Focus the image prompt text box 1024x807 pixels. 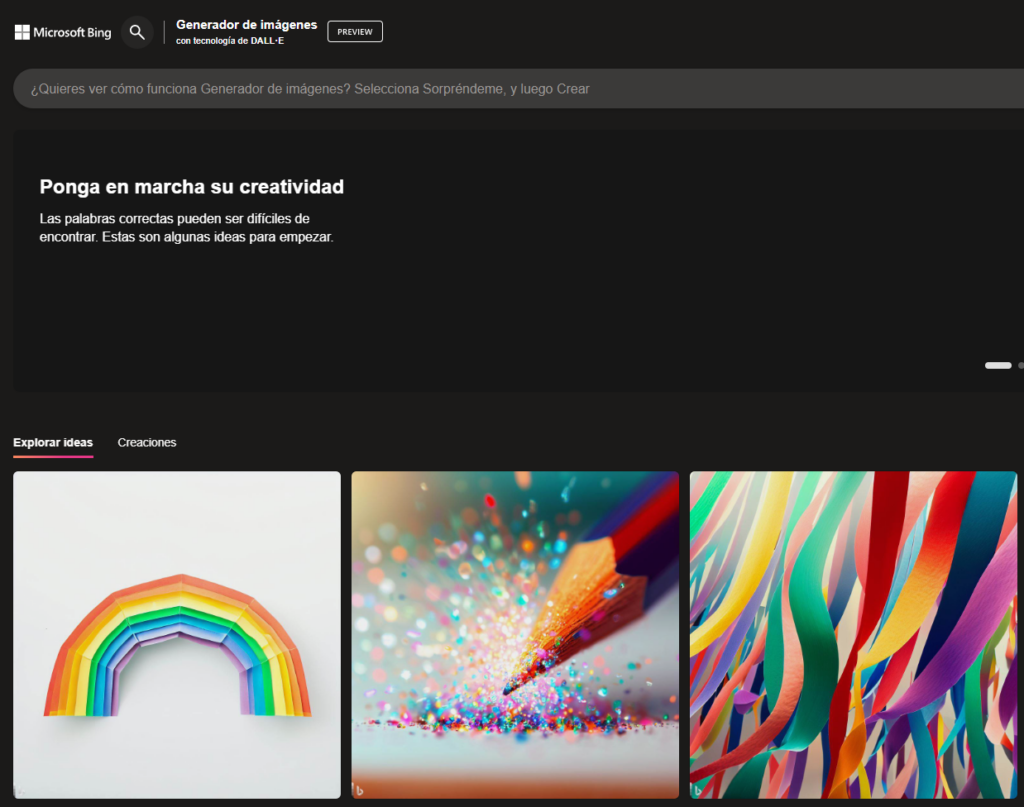(500, 89)
